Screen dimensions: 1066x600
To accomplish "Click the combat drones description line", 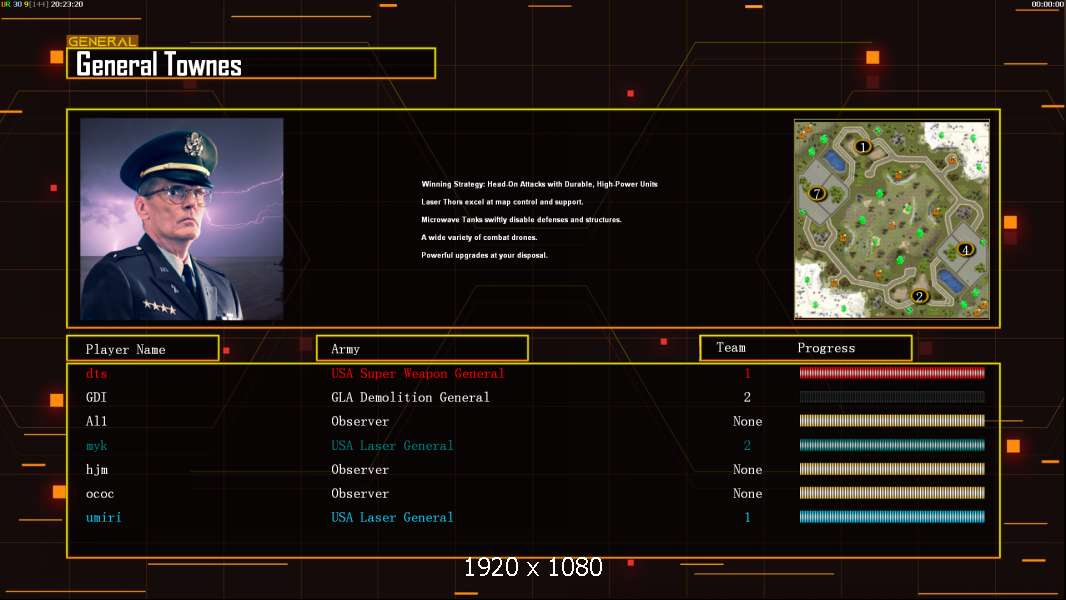I will click(479, 237).
